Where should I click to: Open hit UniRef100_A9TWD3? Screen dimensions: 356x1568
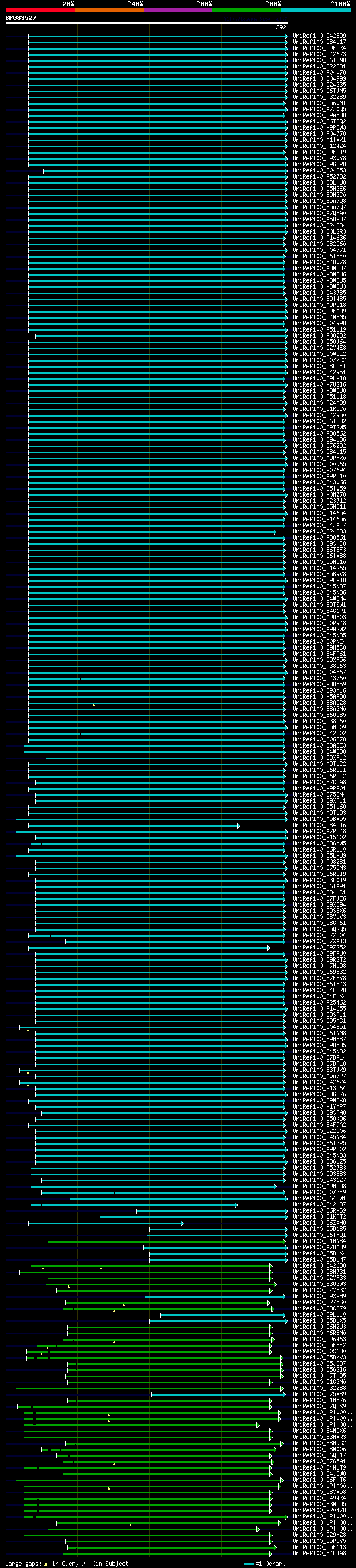(319, 813)
